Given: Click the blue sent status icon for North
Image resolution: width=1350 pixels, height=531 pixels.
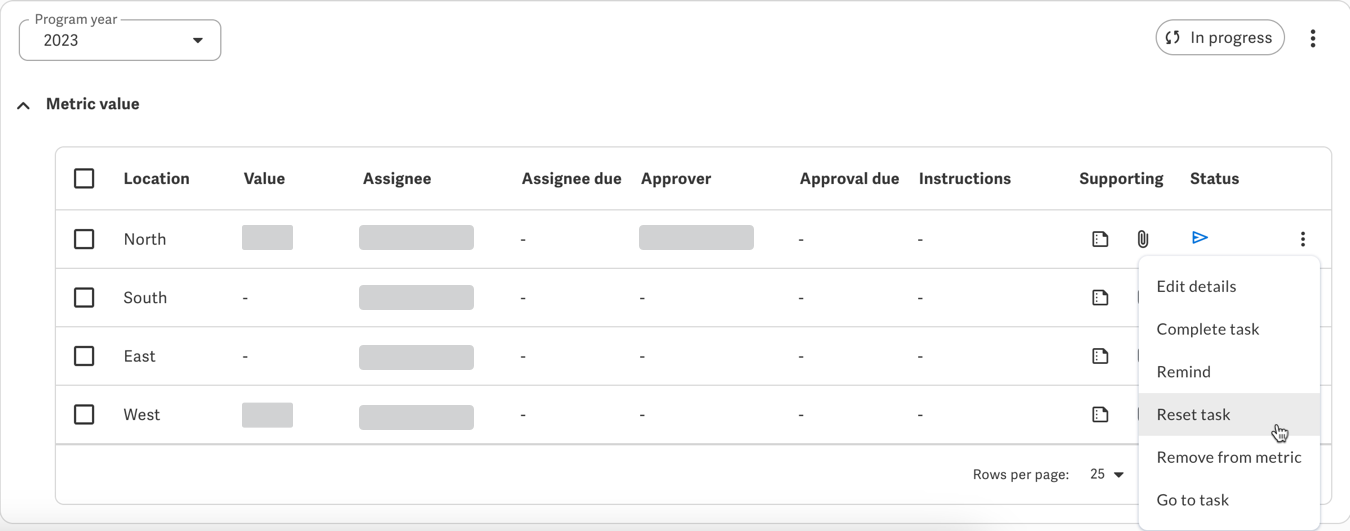Looking at the screenshot, I should 1200,238.
